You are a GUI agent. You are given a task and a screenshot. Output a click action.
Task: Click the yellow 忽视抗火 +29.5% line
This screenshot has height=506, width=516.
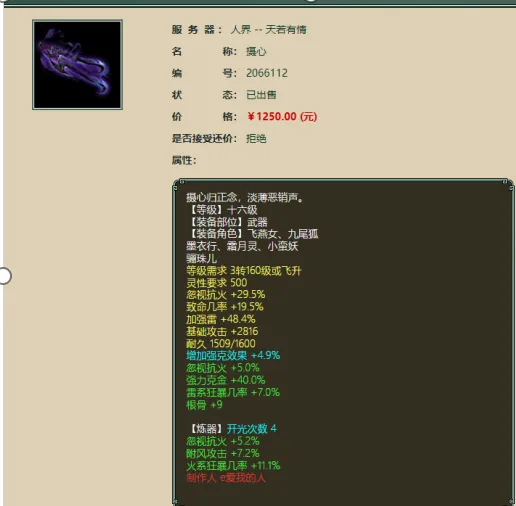(226, 295)
